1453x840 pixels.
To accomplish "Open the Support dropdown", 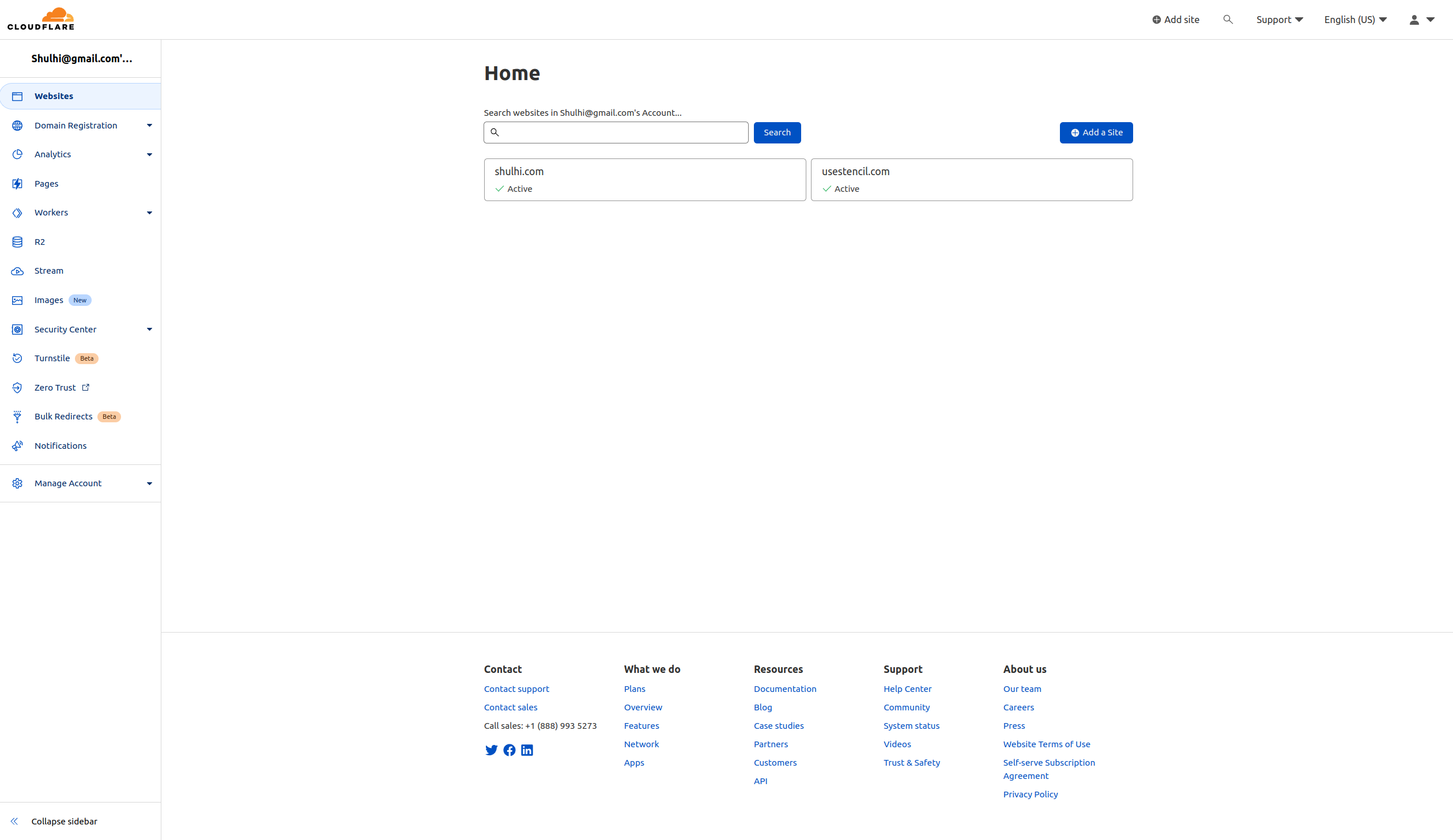I will (1280, 20).
